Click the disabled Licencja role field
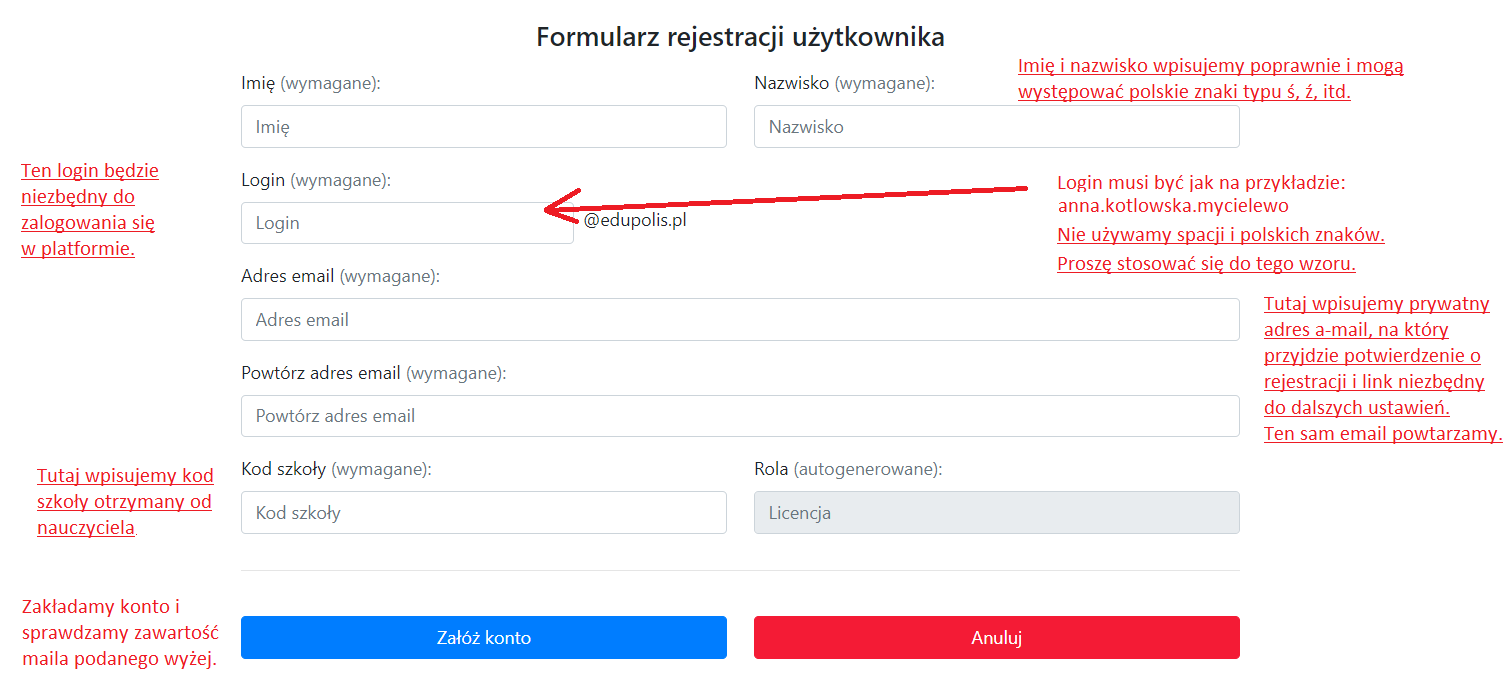 [x=996, y=512]
